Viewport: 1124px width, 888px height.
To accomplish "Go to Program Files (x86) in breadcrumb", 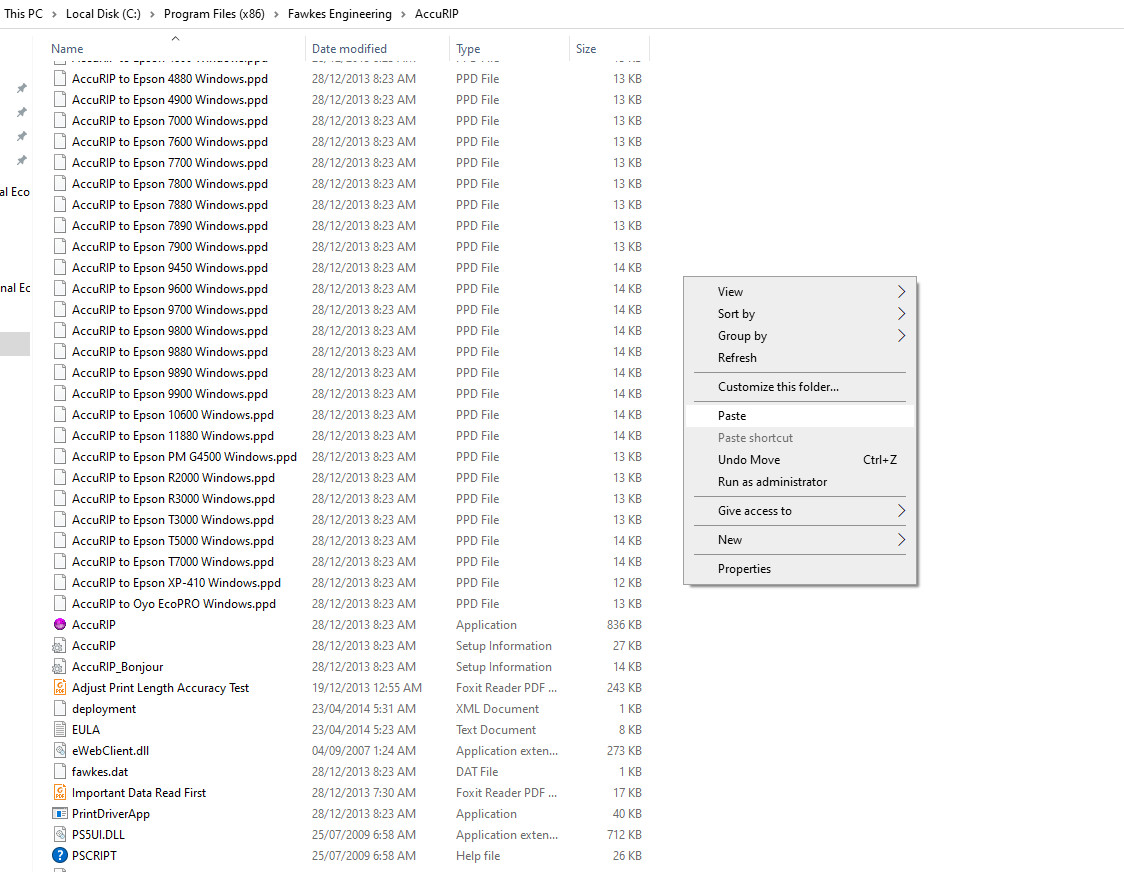I will click(x=214, y=14).
